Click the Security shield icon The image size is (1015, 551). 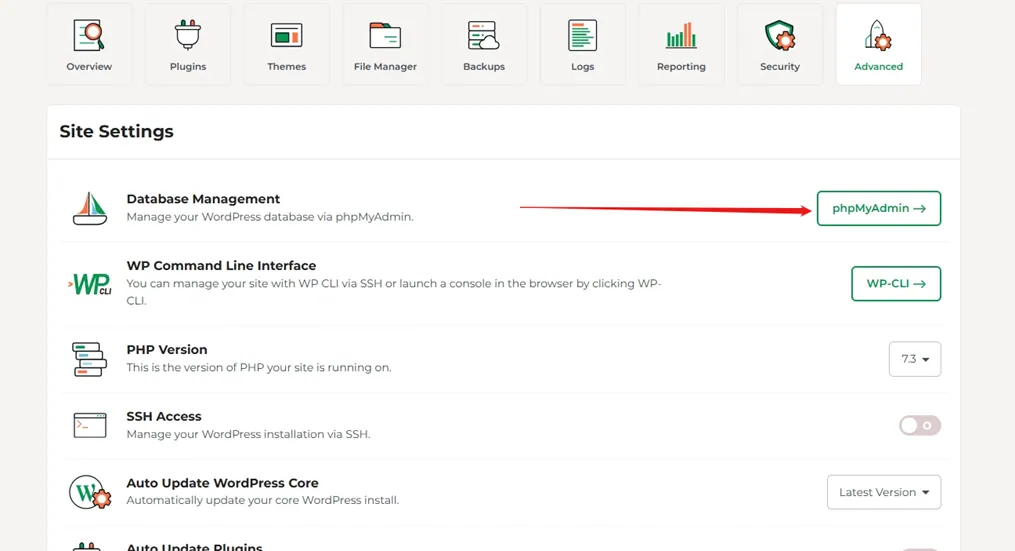(x=780, y=36)
